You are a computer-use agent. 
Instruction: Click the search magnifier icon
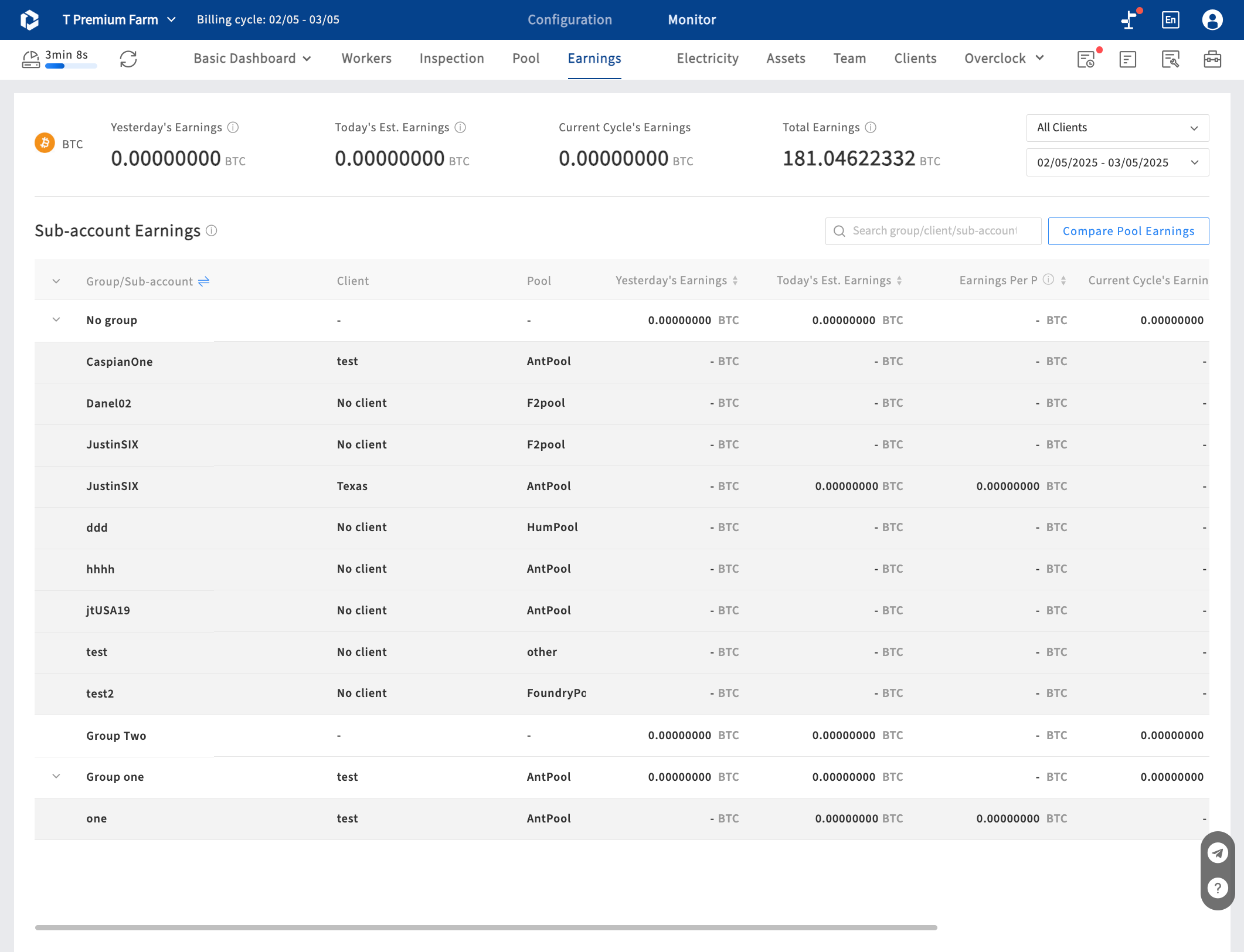pos(839,231)
